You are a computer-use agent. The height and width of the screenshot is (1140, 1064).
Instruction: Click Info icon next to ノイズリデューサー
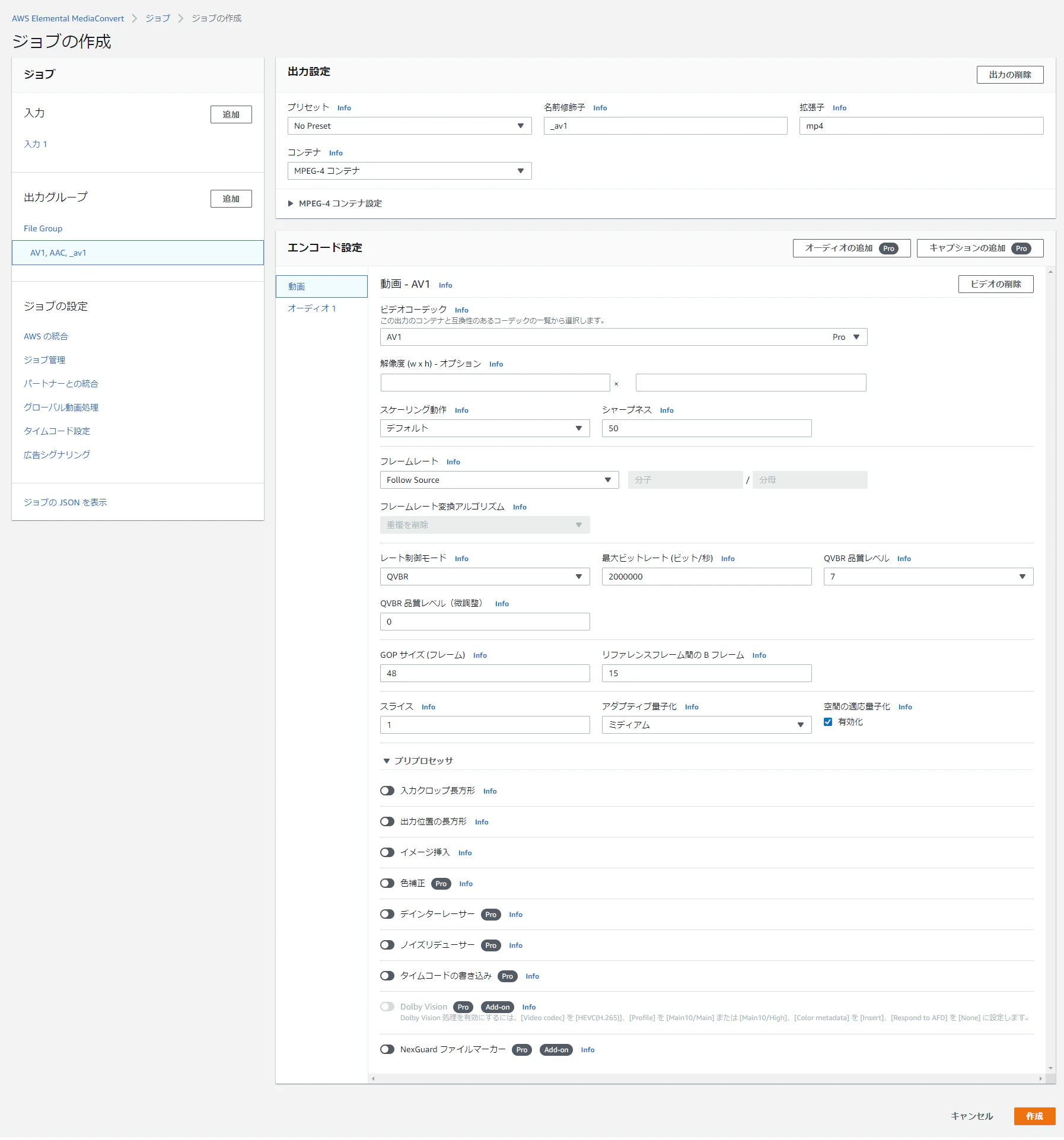(515, 945)
